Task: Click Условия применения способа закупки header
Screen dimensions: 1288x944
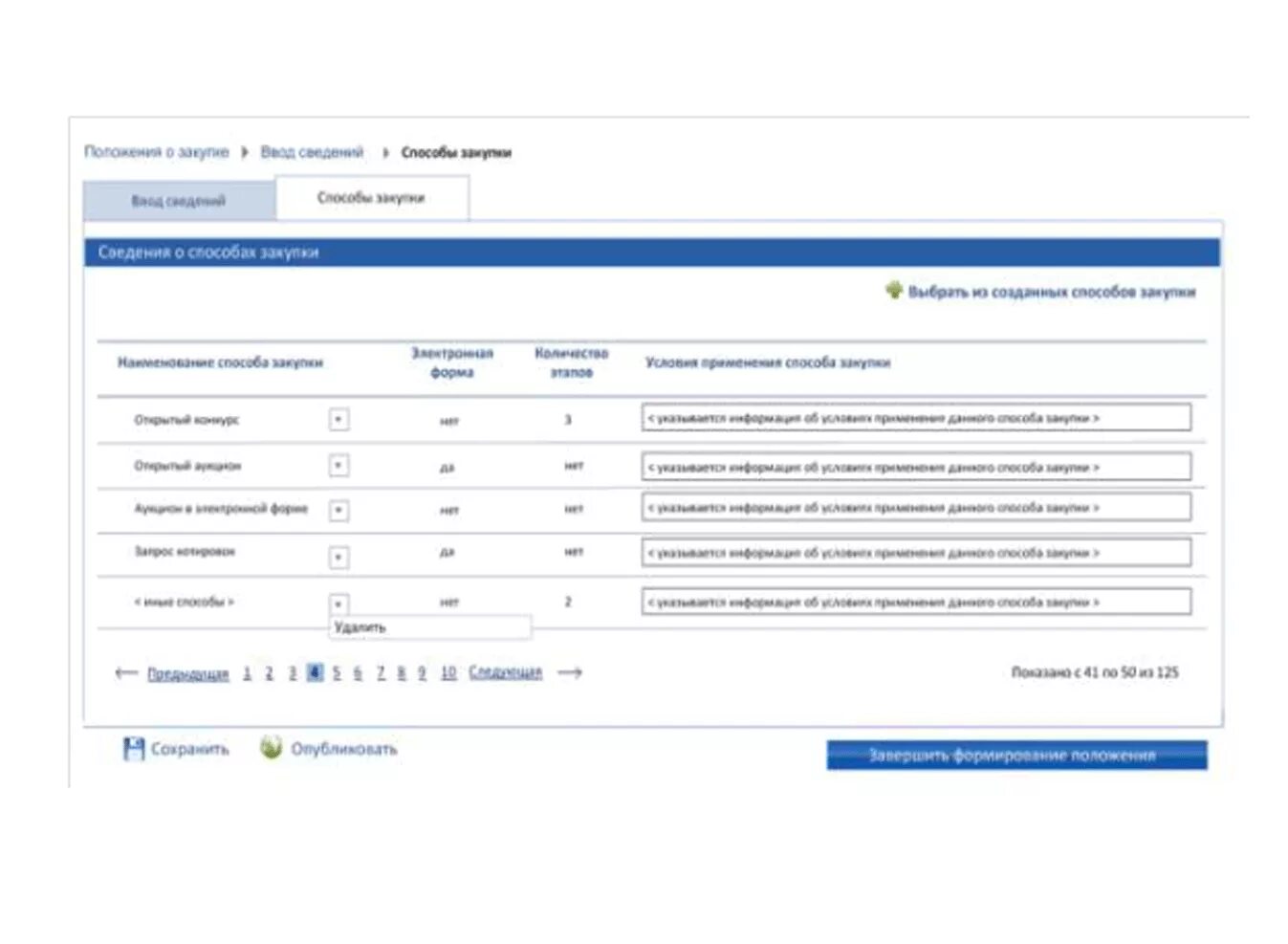Action: click(x=768, y=362)
